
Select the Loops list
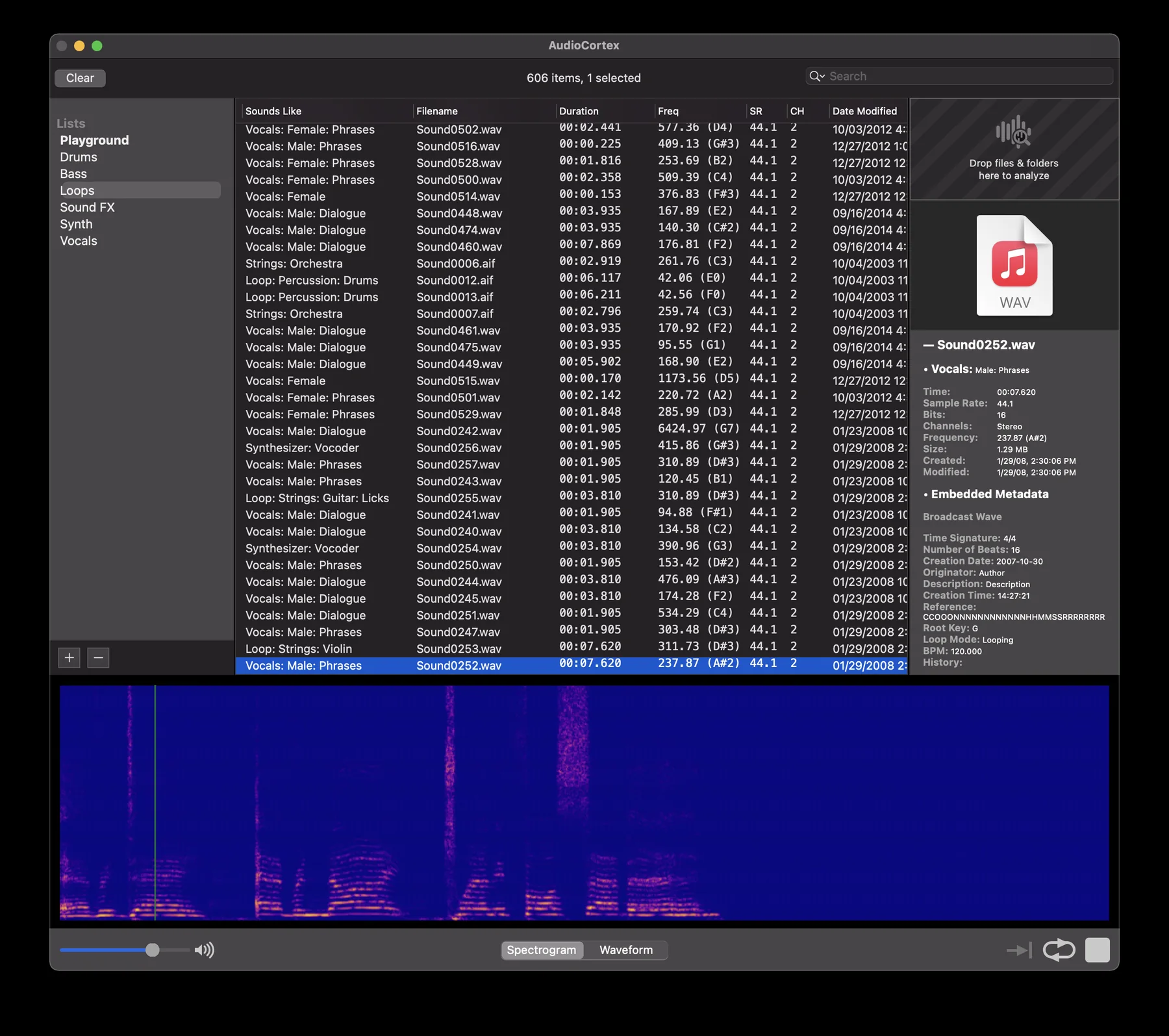point(138,190)
